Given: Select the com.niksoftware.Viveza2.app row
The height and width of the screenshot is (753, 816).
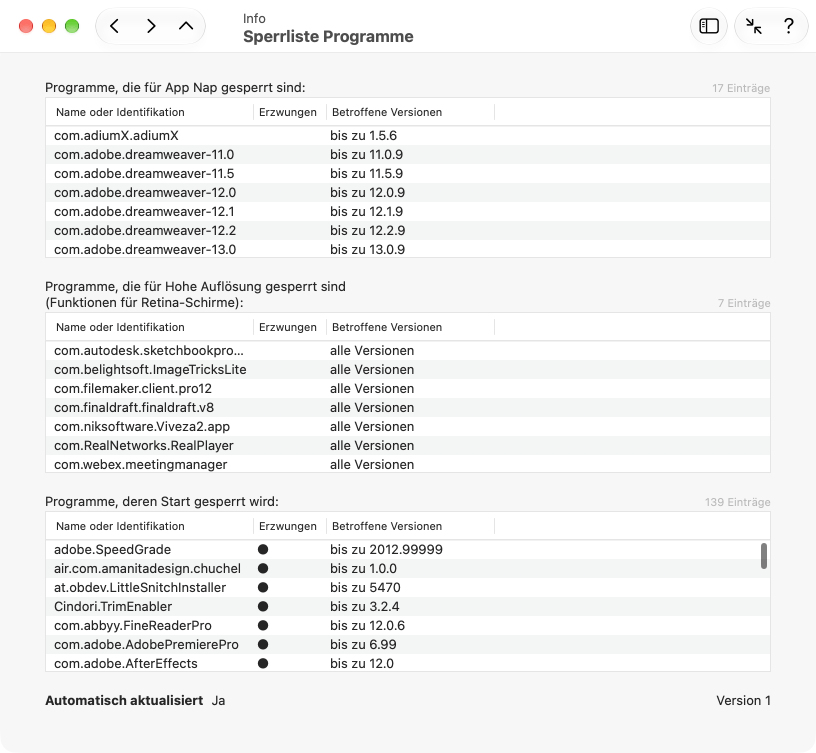Looking at the screenshot, I should (408, 427).
